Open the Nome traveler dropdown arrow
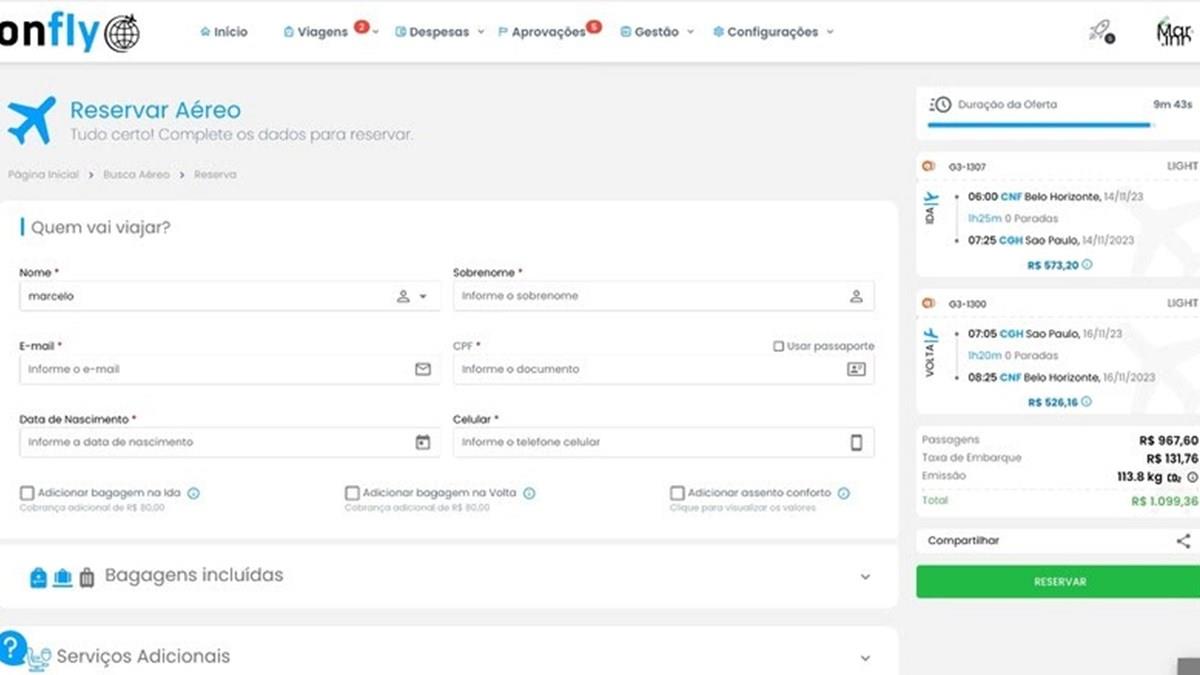Viewport: 1200px width, 675px height. coord(423,297)
